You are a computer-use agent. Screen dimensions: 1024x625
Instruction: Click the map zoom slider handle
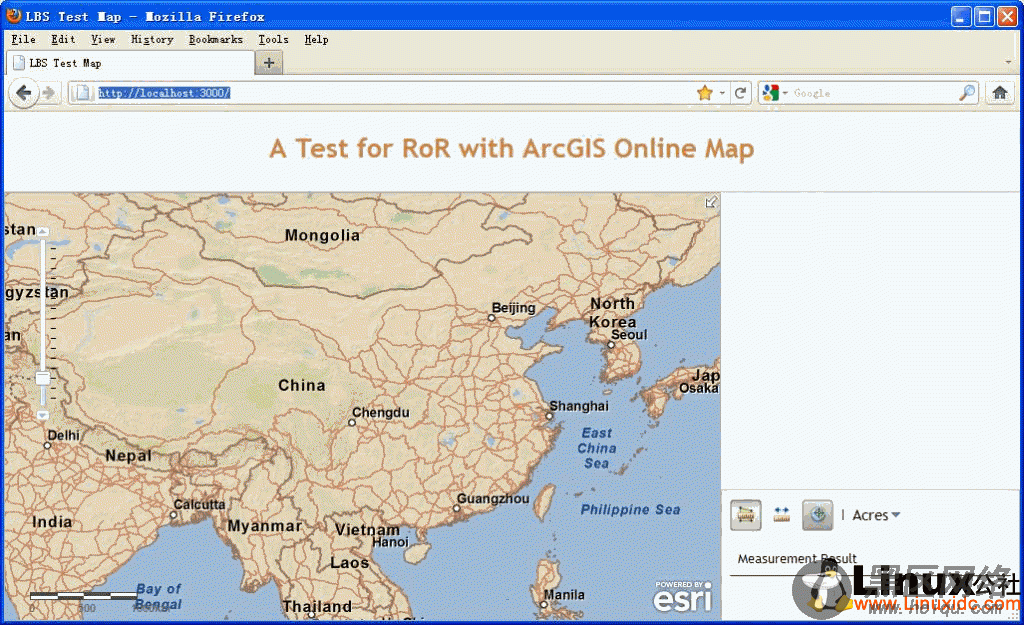[42, 379]
